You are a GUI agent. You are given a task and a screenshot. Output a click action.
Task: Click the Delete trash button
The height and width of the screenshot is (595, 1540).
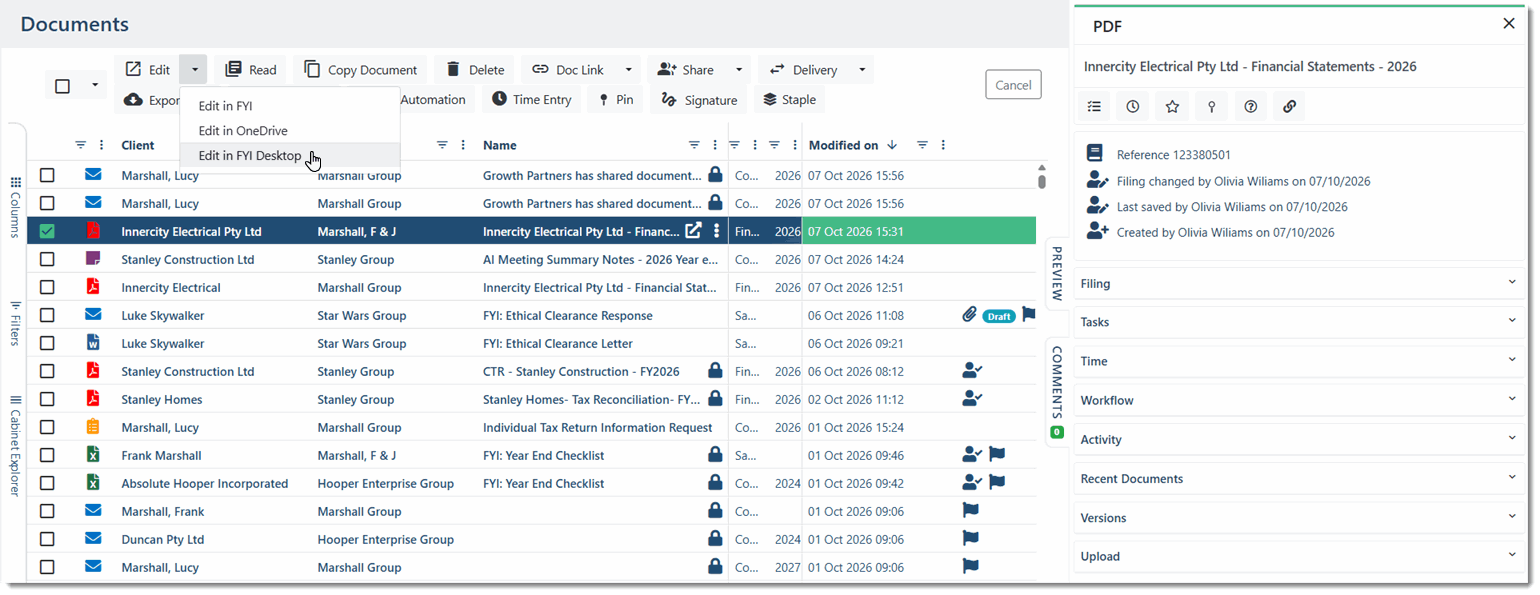(x=474, y=70)
